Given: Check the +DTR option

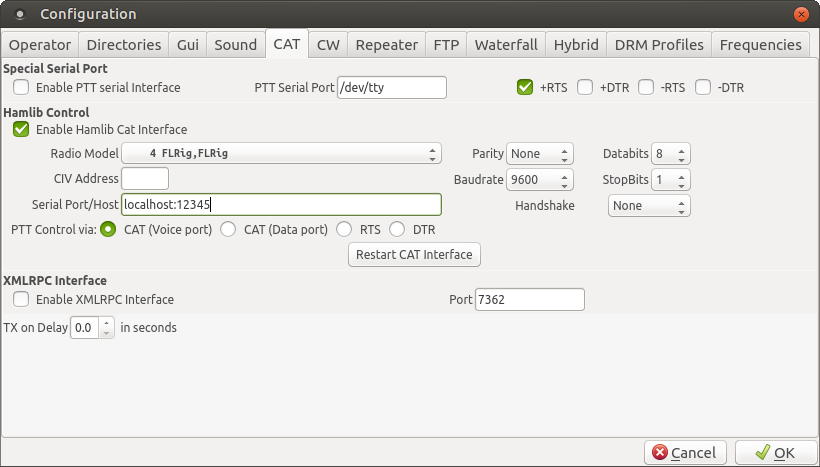Looking at the screenshot, I should (585, 88).
